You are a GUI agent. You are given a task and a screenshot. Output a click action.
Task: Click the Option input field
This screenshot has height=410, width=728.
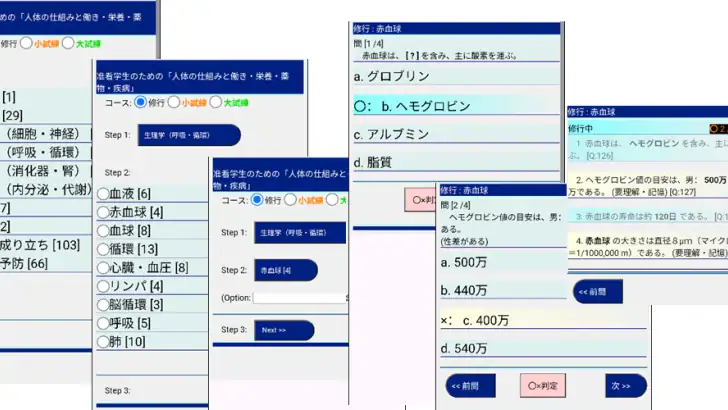[300, 298]
